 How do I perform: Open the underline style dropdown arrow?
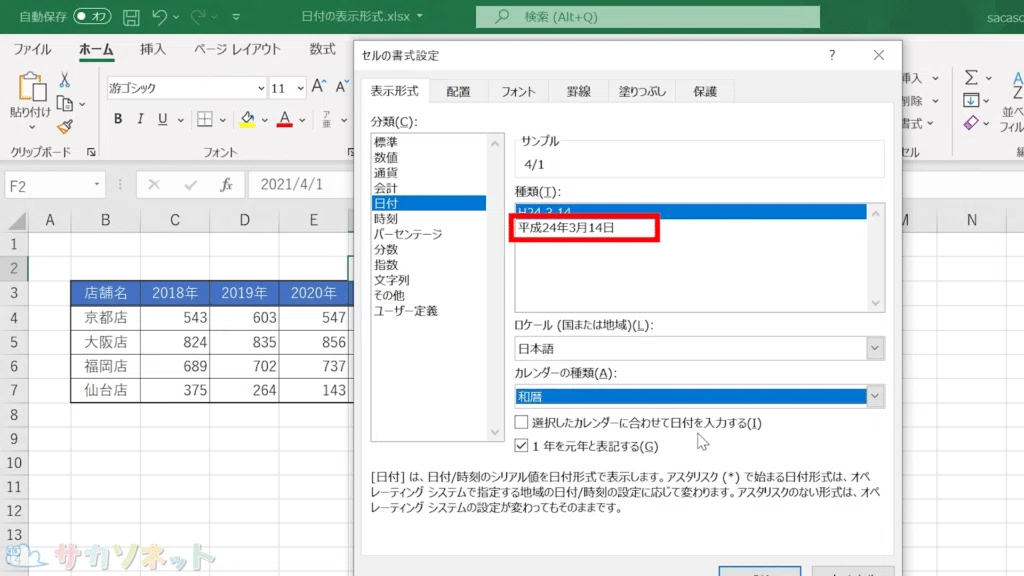(180, 120)
